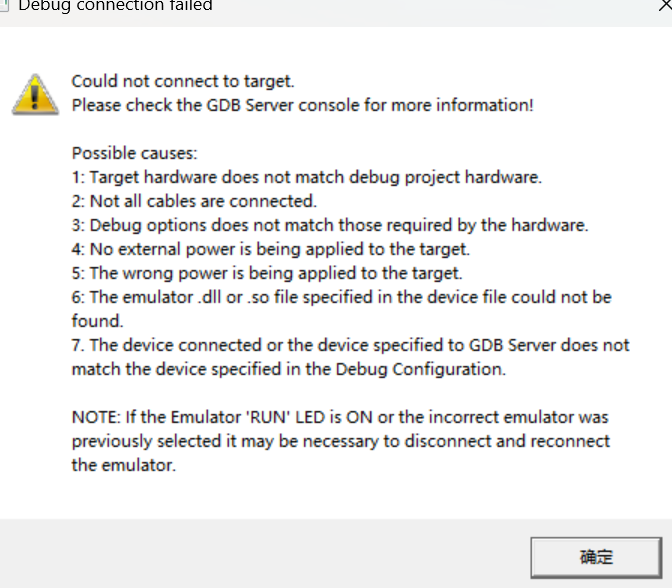Select cause 7 about GDB Server device
Viewport: 672px width, 588px height.
click(351, 345)
